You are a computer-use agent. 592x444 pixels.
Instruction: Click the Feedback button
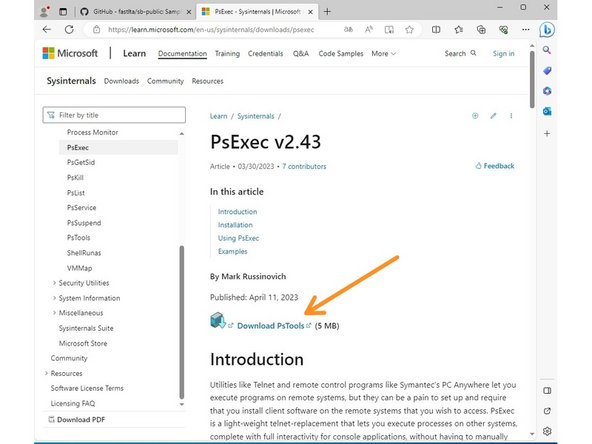click(495, 166)
